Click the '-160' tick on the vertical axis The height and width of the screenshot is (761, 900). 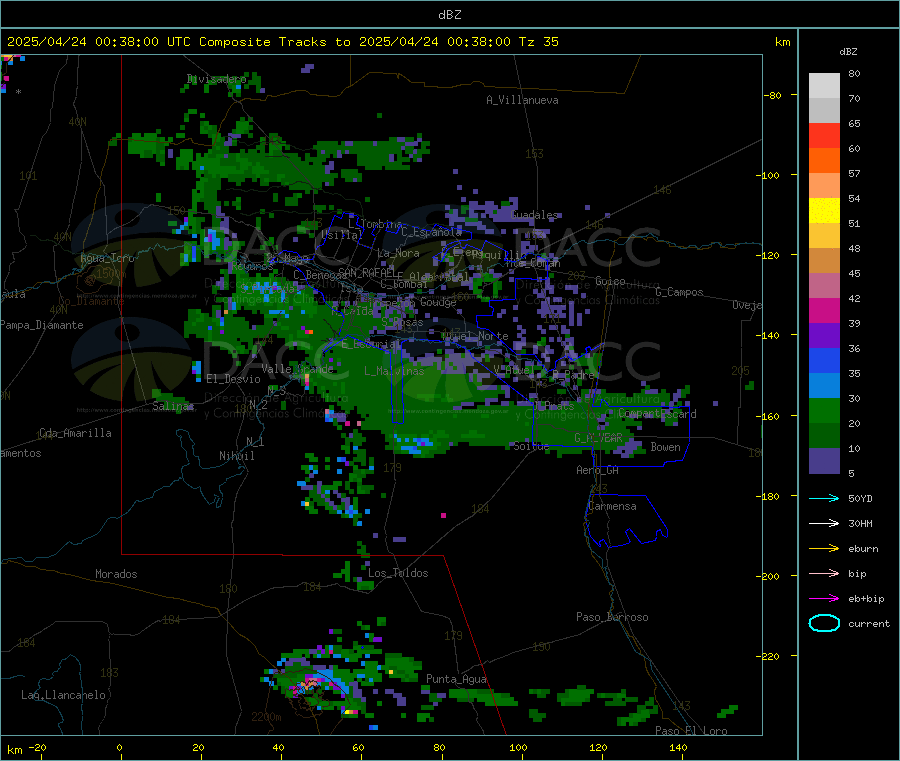click(x=769, y=416)
